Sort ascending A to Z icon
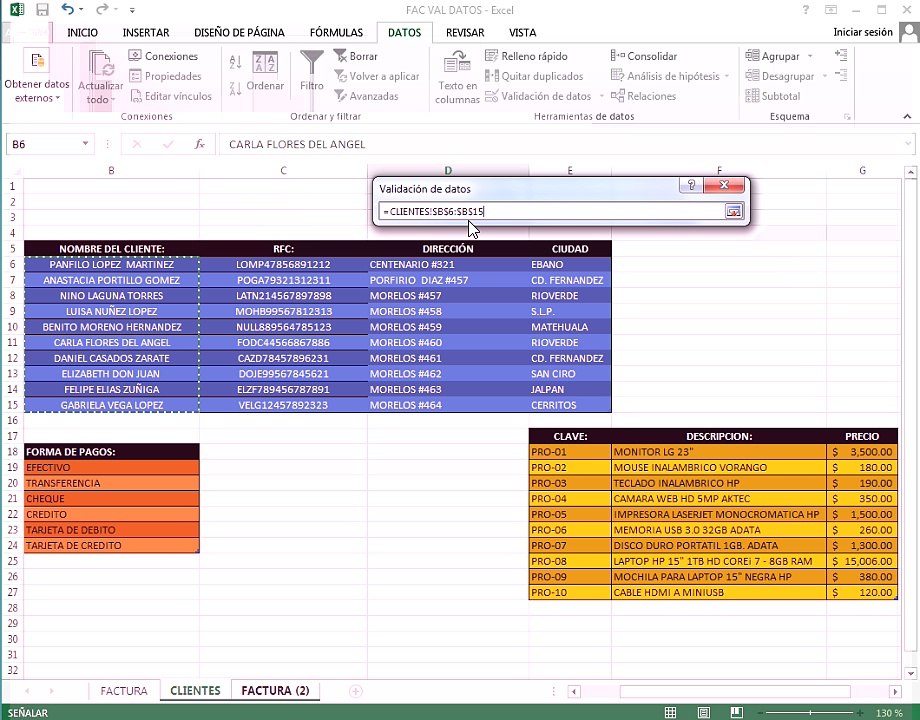The height and width of the screenshot is (720, 920). pos(236,62)
